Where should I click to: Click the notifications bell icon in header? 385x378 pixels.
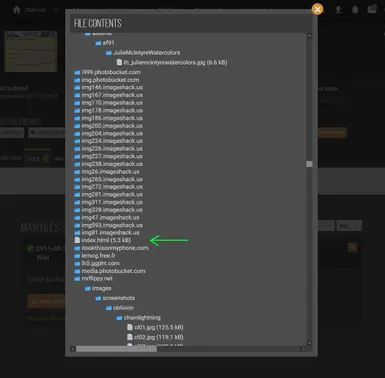[355, 9]
